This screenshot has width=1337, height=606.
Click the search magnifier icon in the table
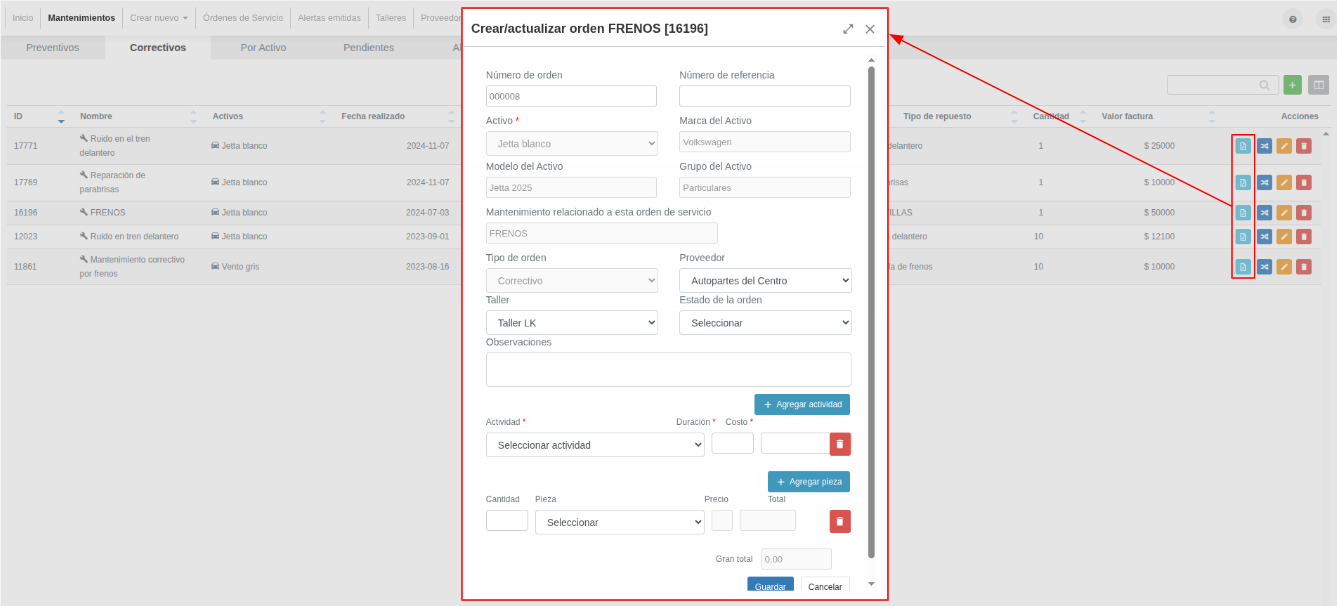coord(1265,85)
